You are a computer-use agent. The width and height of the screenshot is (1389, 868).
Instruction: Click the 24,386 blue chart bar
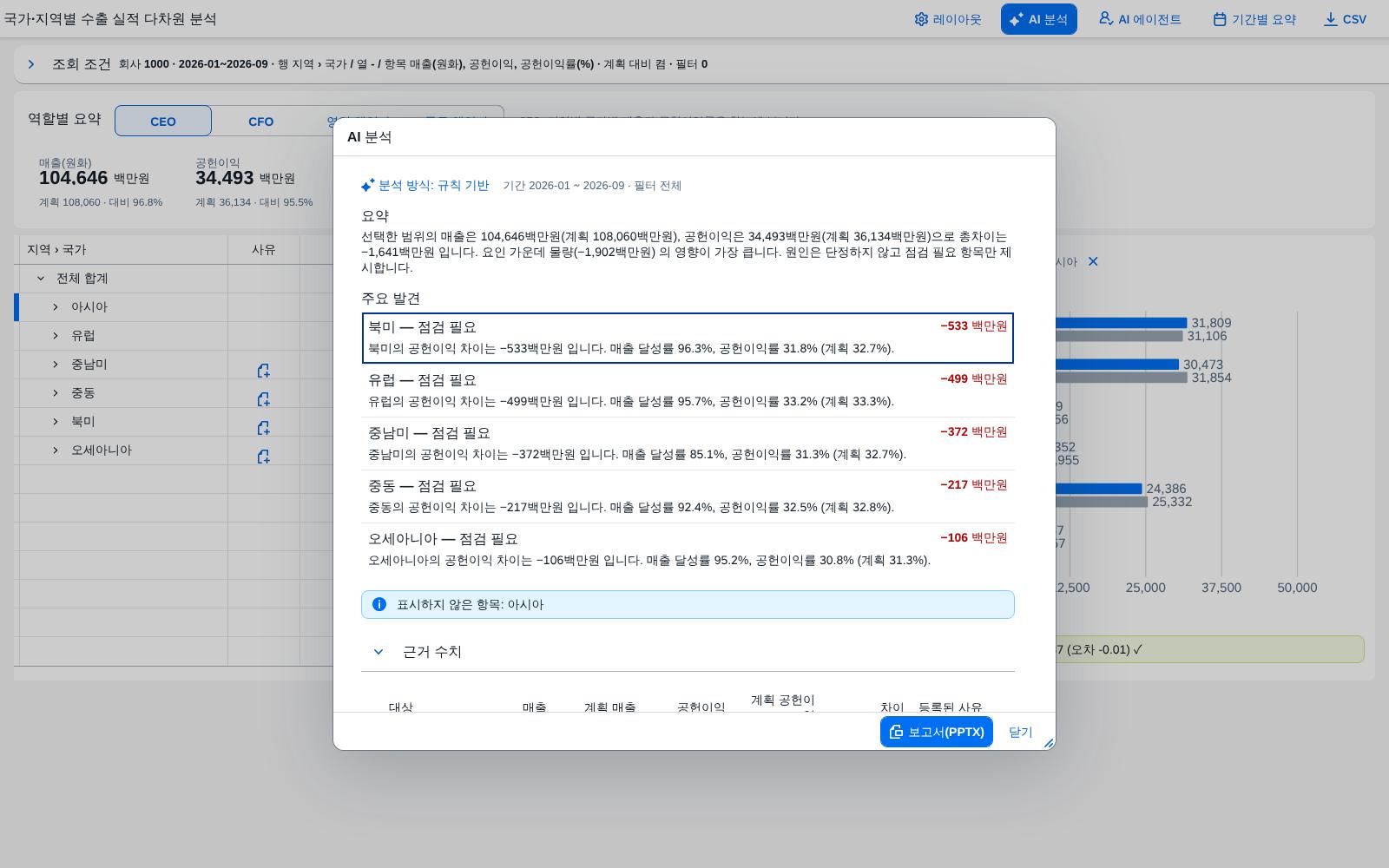click(x=1099, y=489)
